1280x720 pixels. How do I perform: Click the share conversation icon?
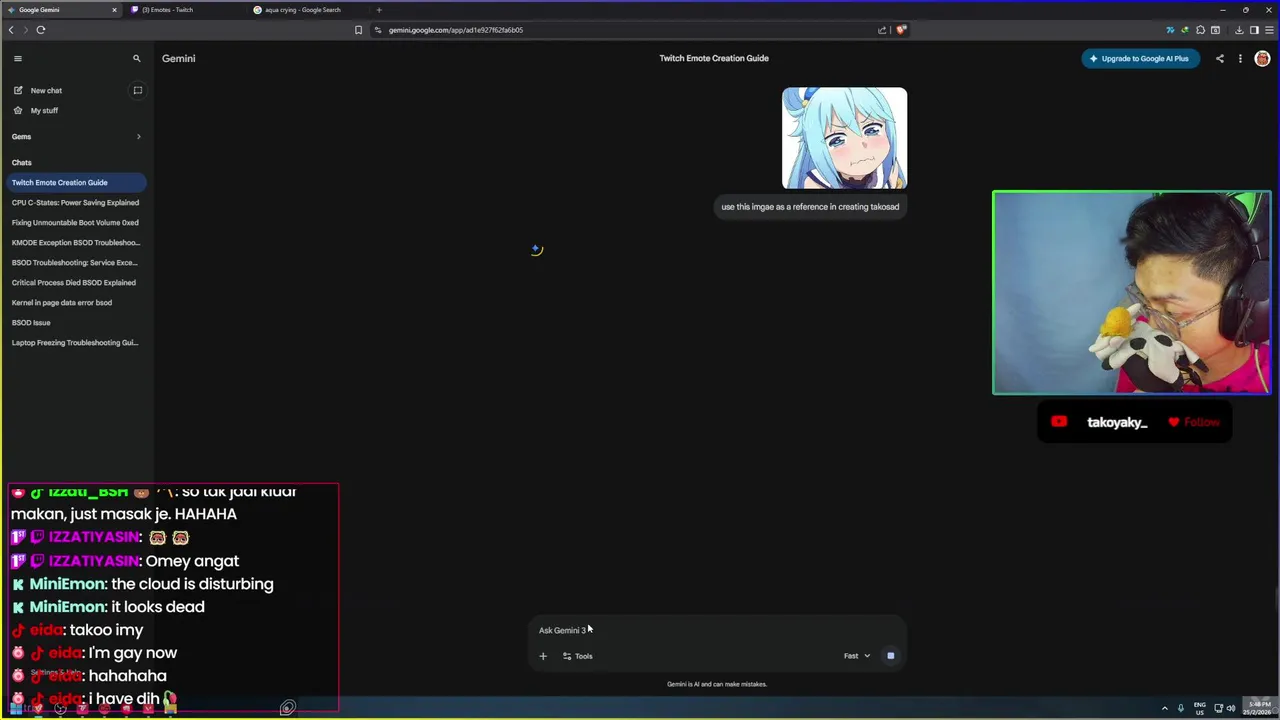tap(1219, 58)
